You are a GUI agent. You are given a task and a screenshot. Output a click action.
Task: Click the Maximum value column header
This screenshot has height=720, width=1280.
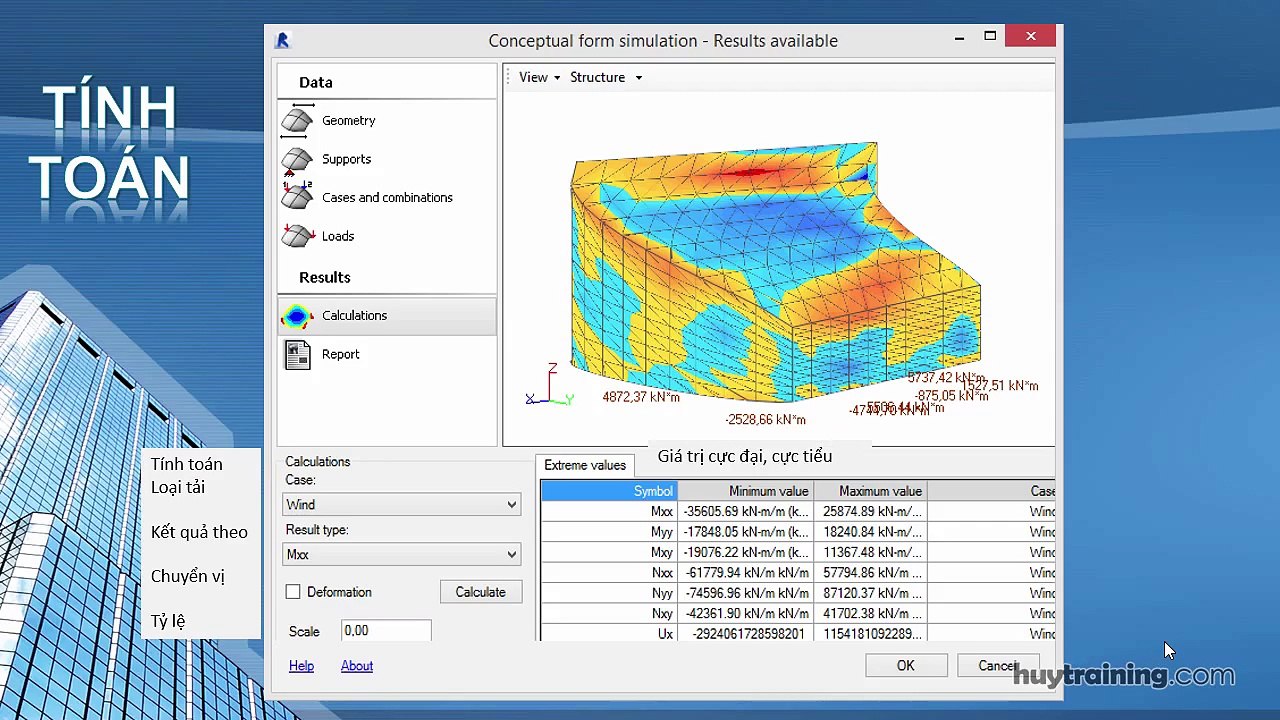tap(869, 491)
